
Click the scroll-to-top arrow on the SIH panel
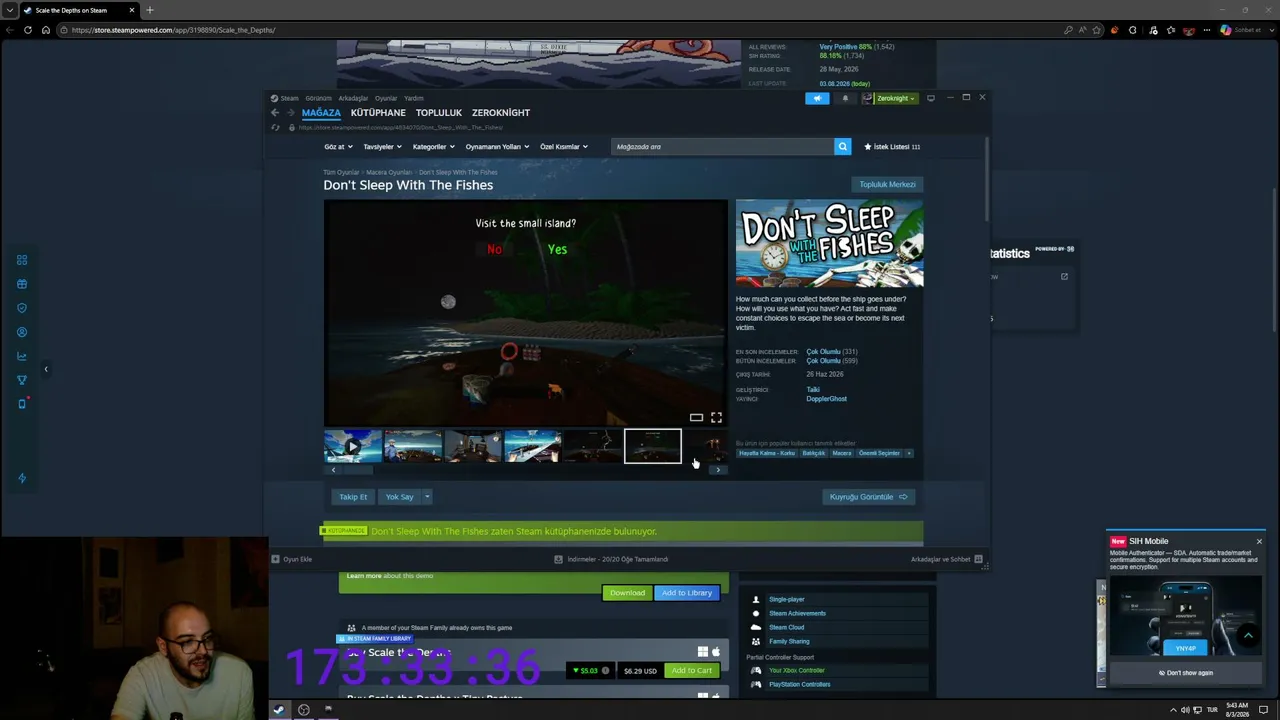click(x=1248, y=635)
